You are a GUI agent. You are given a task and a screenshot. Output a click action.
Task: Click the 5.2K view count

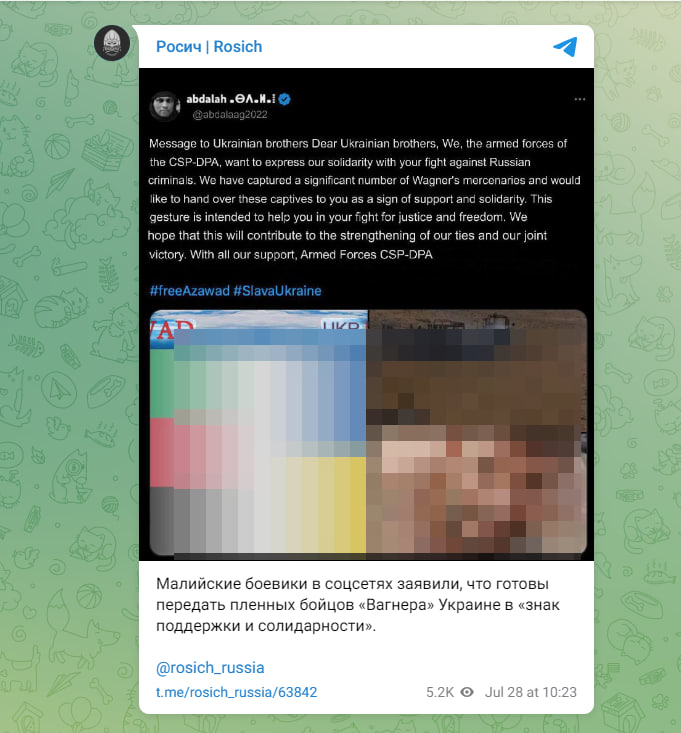tap(440, 692)
